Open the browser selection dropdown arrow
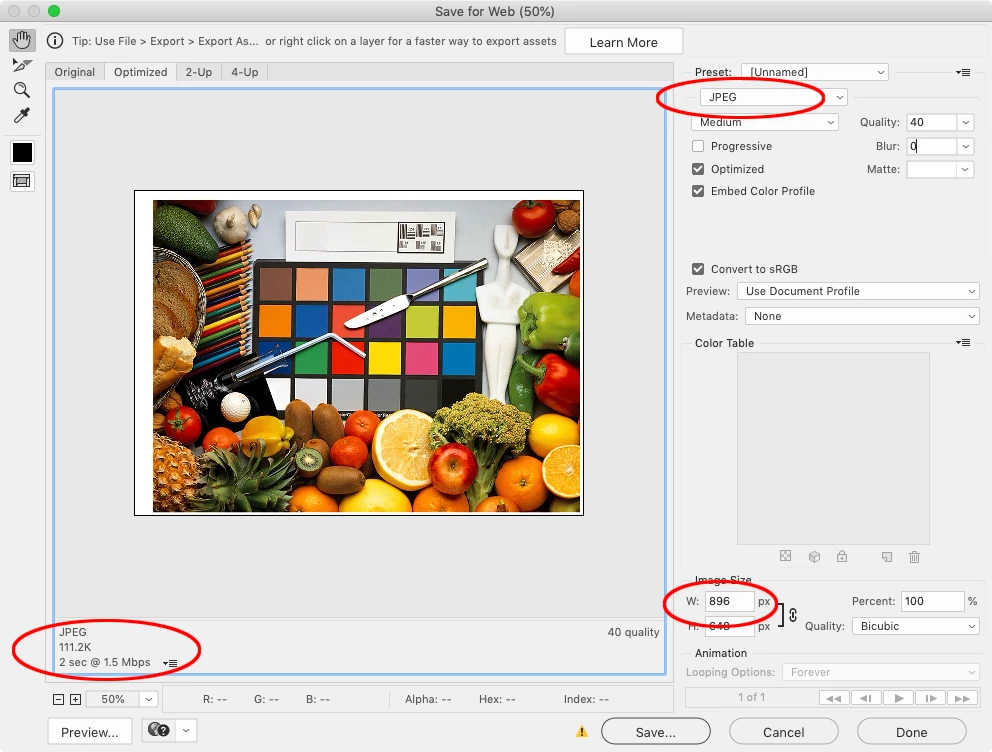This screenshot has width=992, height=752. coord(186,730)
